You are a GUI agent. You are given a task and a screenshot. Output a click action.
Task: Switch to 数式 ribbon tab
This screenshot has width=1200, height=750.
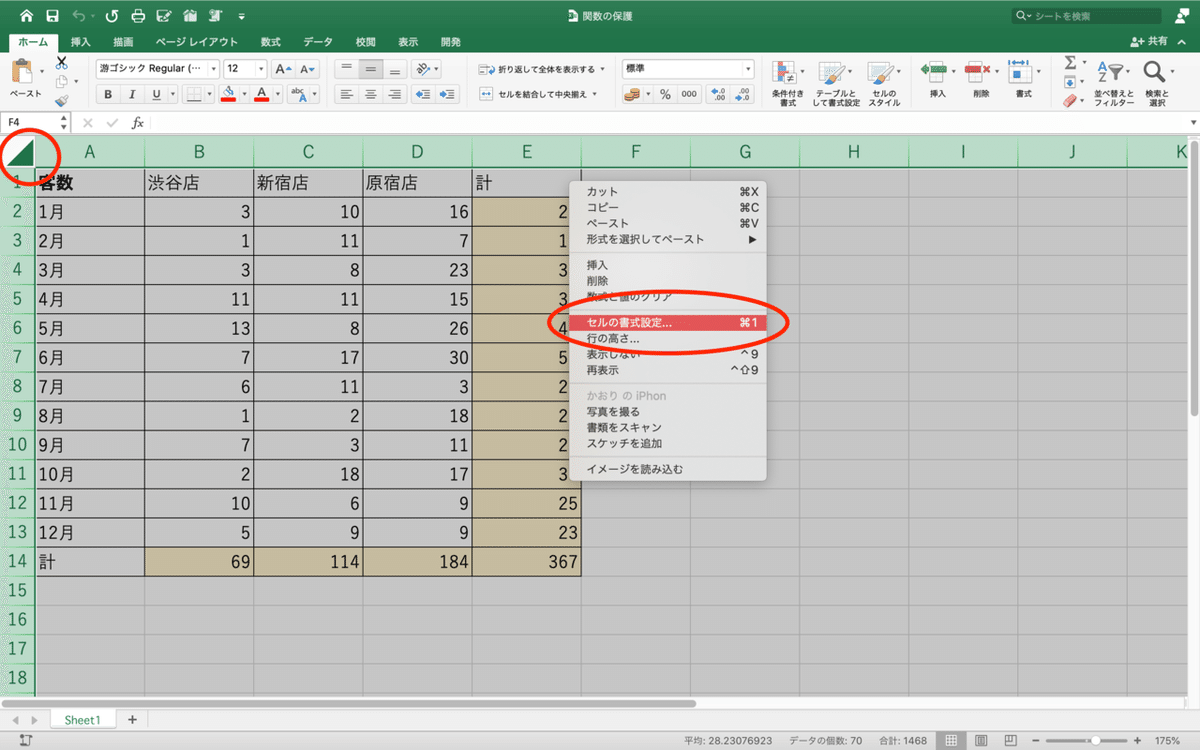point(270,42)
